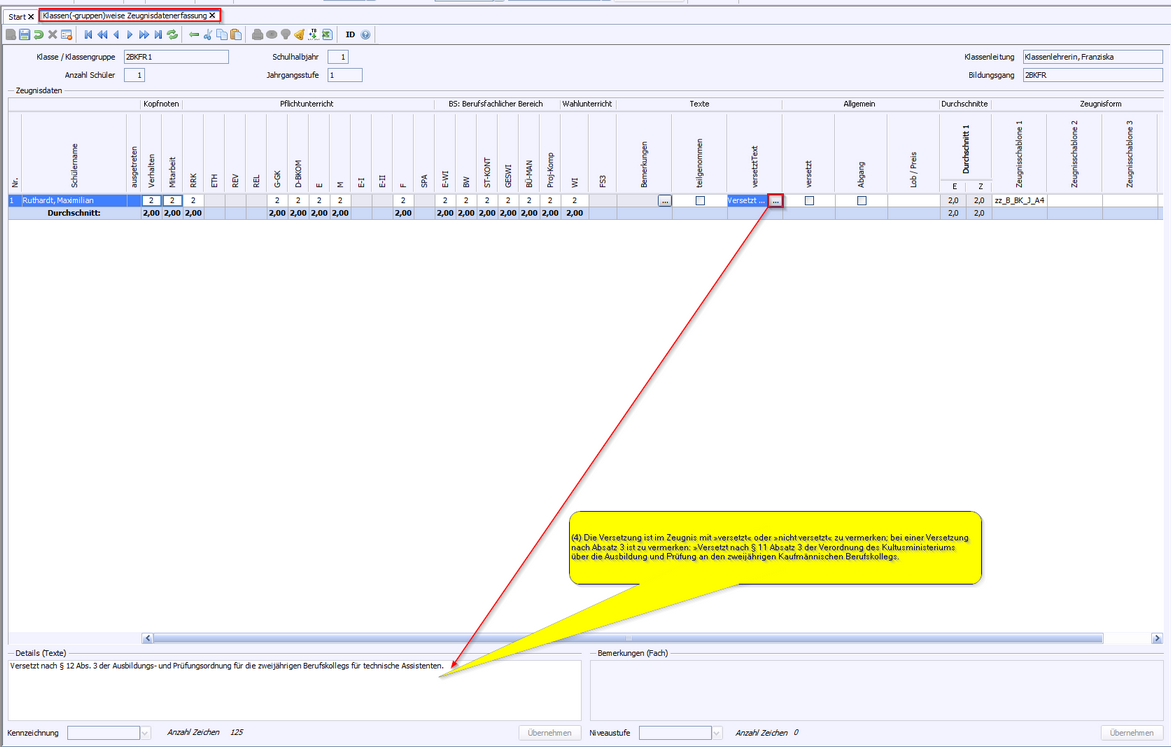Go to next record using single right arrow
This screenshot has width=1171, height=747.
[x=130, y=35]
